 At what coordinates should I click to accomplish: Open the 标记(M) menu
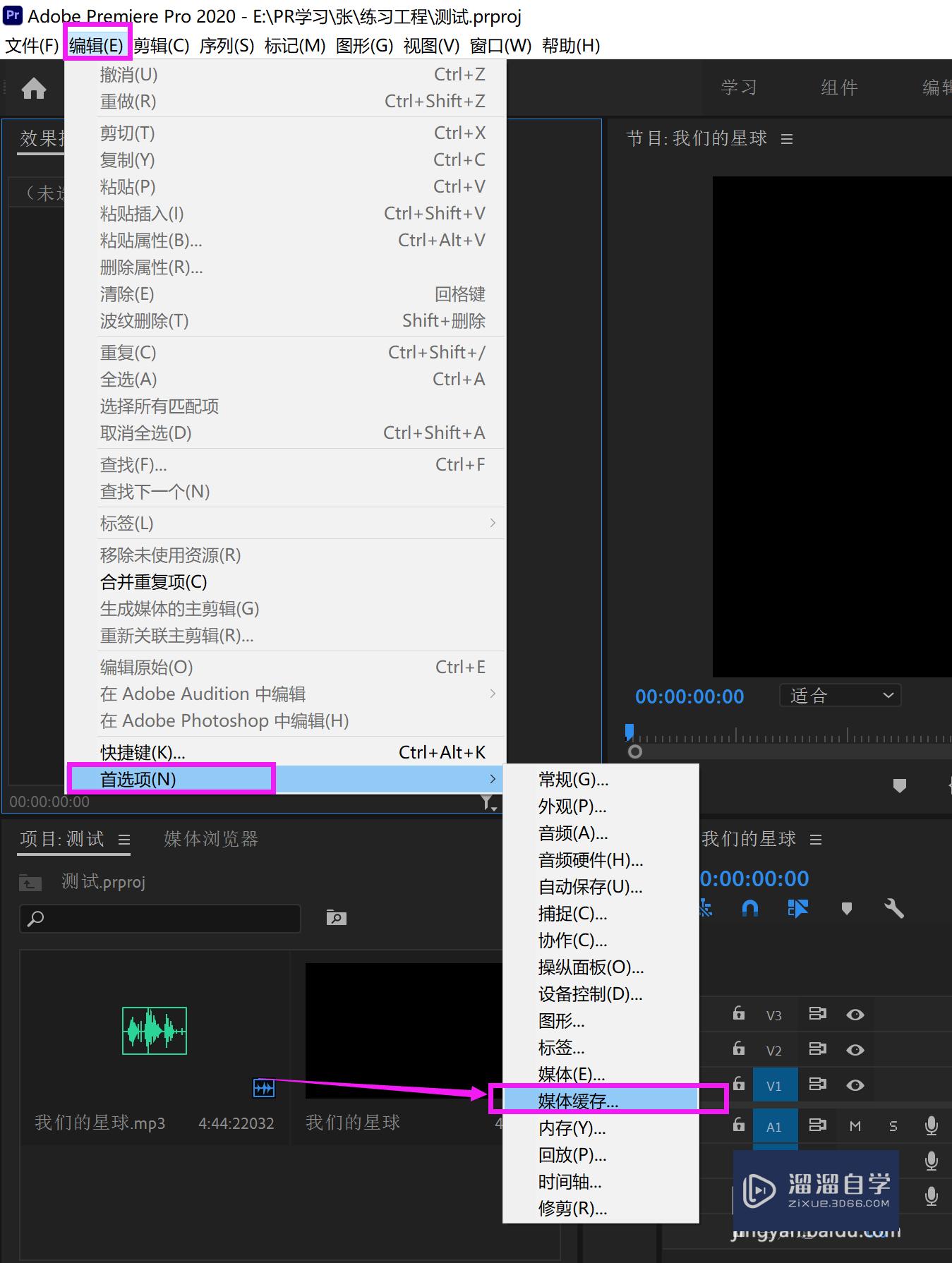click(295, 46)
